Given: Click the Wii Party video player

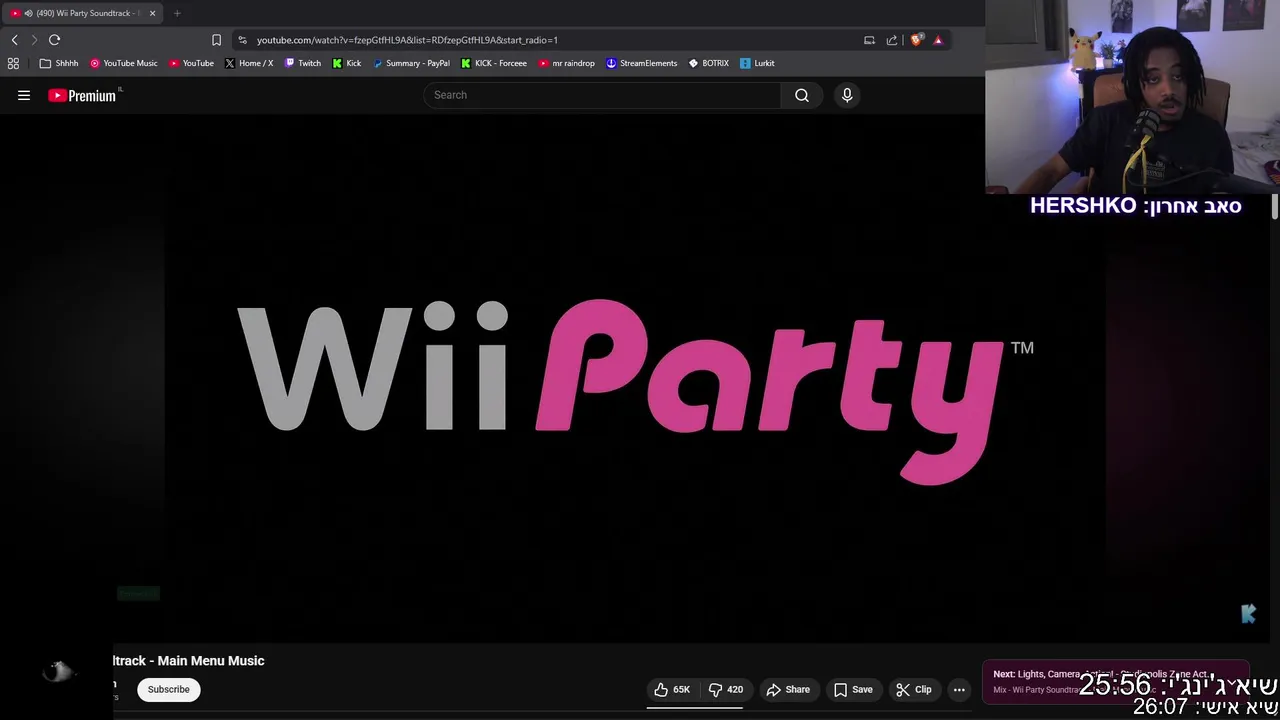Looking at the screenshot, I should coord(635,378).
